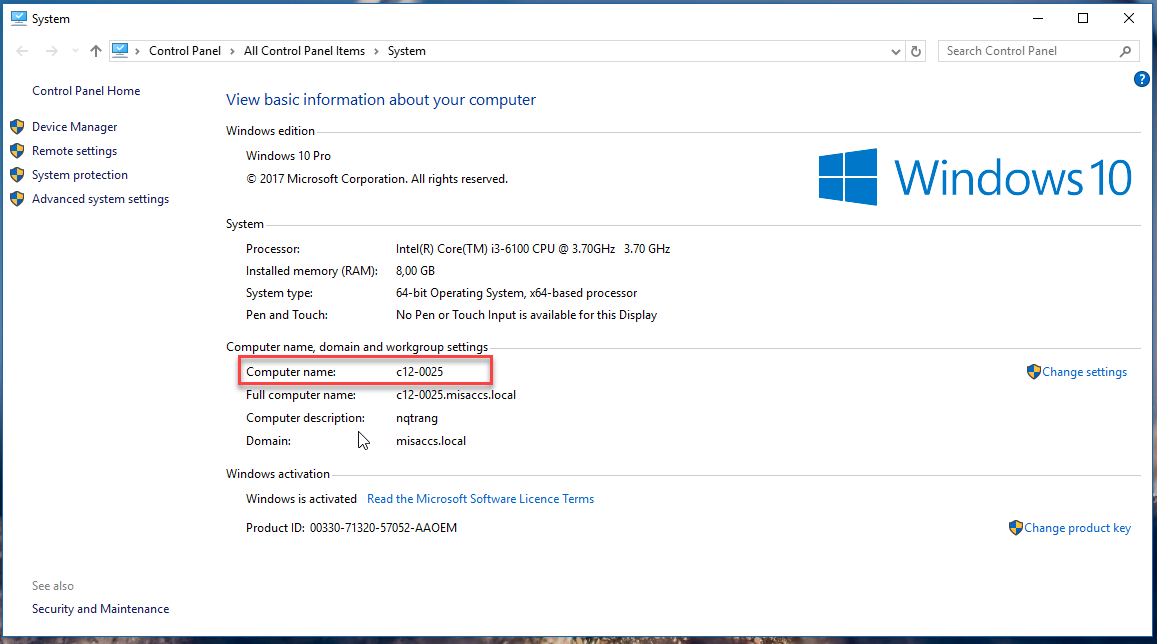Click the Forward navigation arrow

[x=51, y=51]
